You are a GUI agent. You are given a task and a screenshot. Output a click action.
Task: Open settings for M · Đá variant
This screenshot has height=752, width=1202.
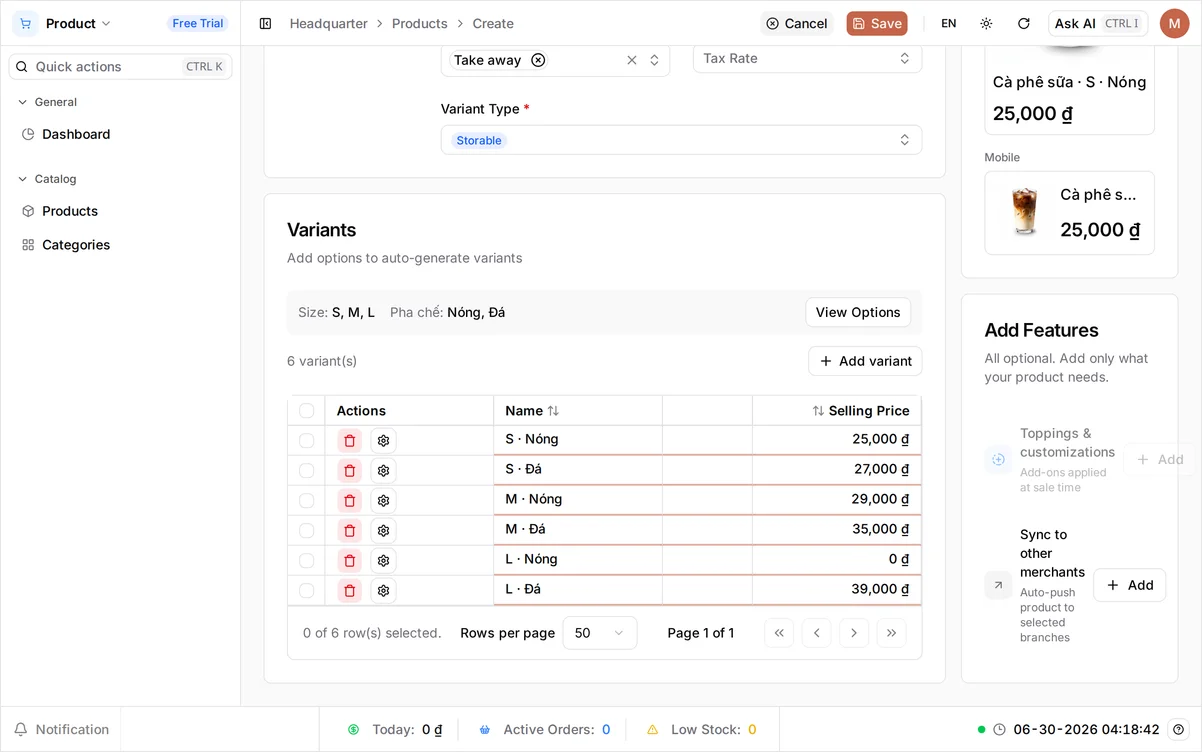coord(383,531)
